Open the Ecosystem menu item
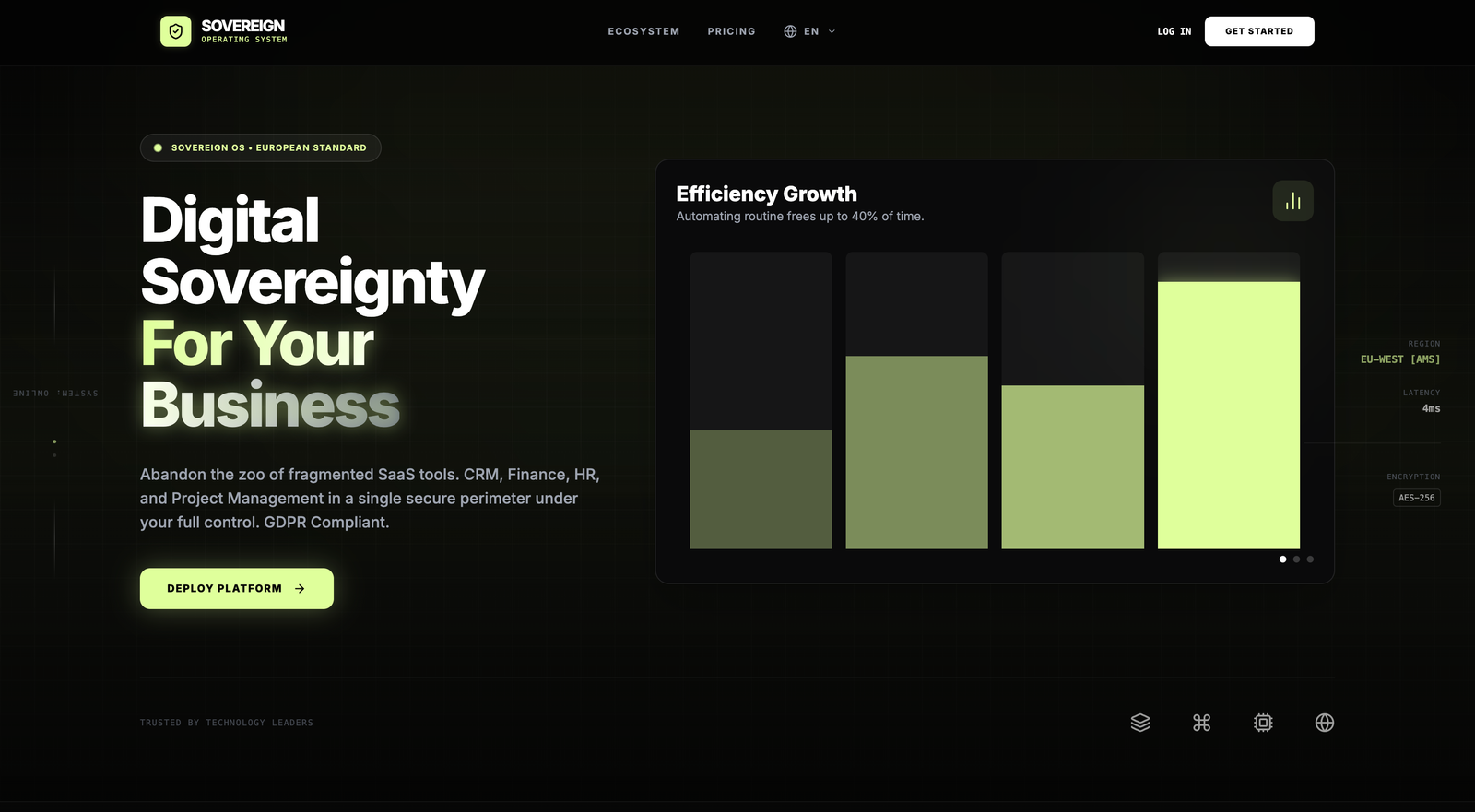Screen dimensions: 1475x812 (643, 31)
